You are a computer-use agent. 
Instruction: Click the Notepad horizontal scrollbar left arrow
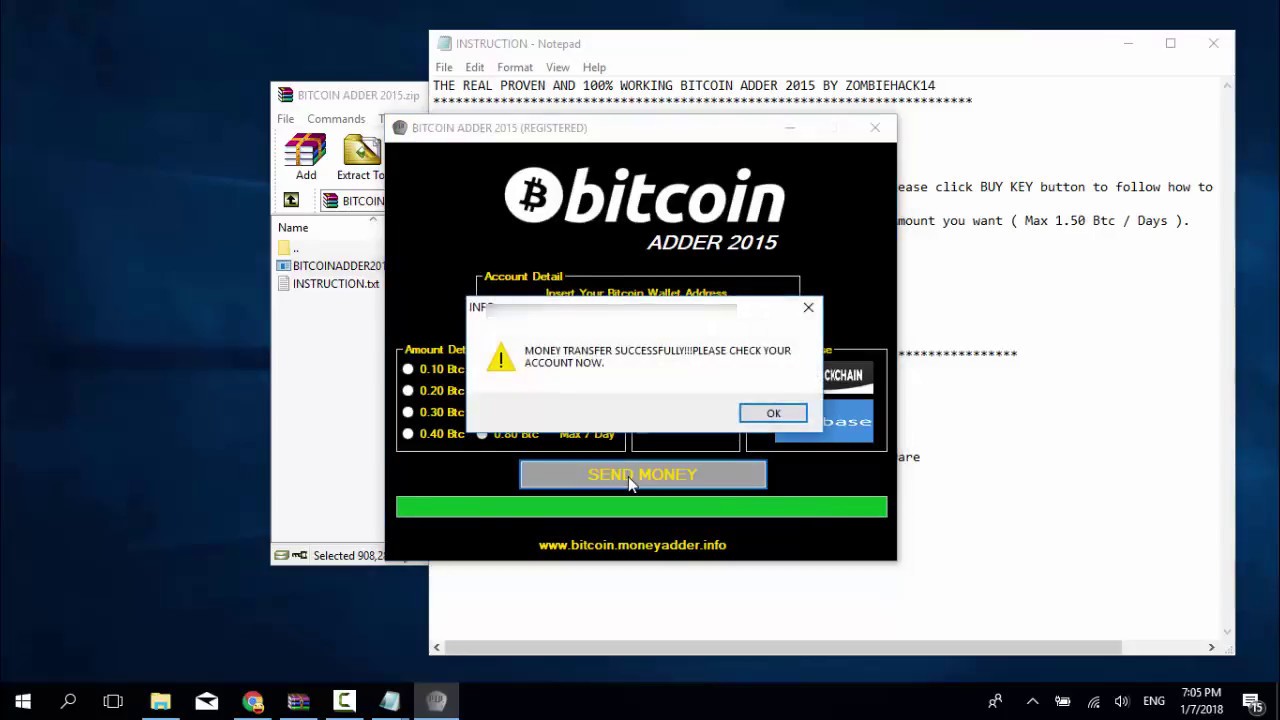(437, 648)
